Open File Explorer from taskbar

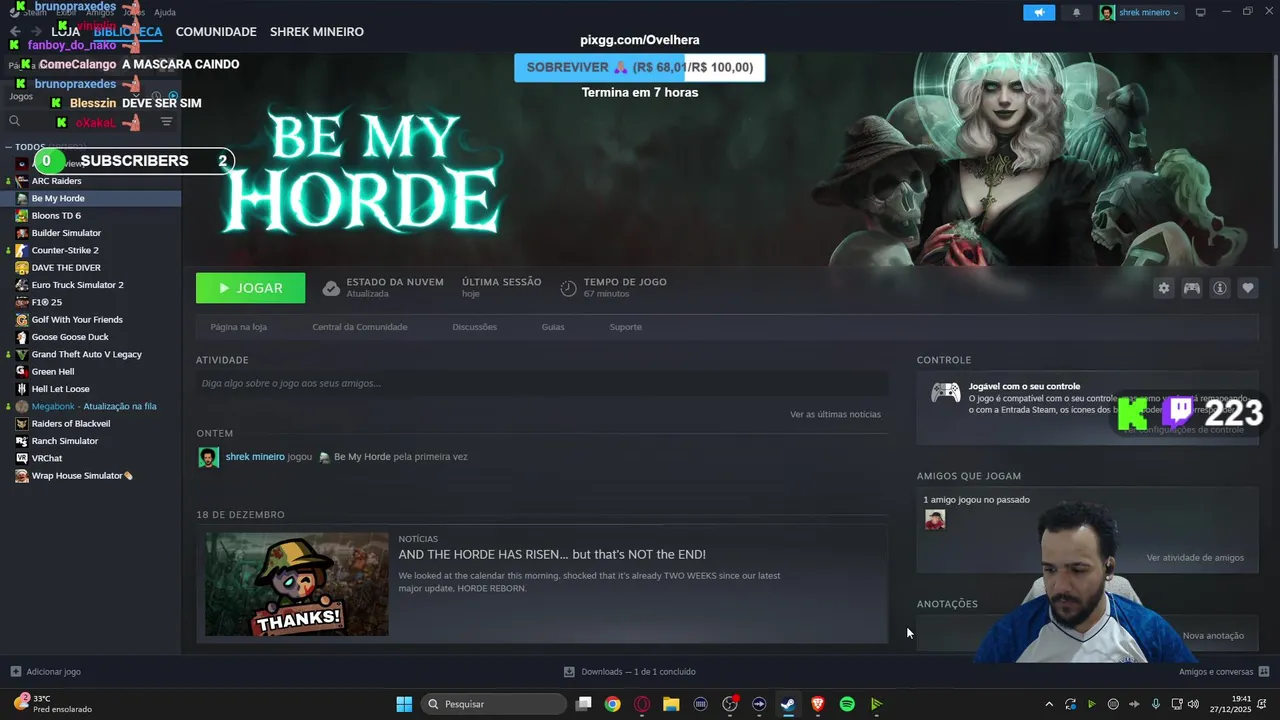[671, 704]
